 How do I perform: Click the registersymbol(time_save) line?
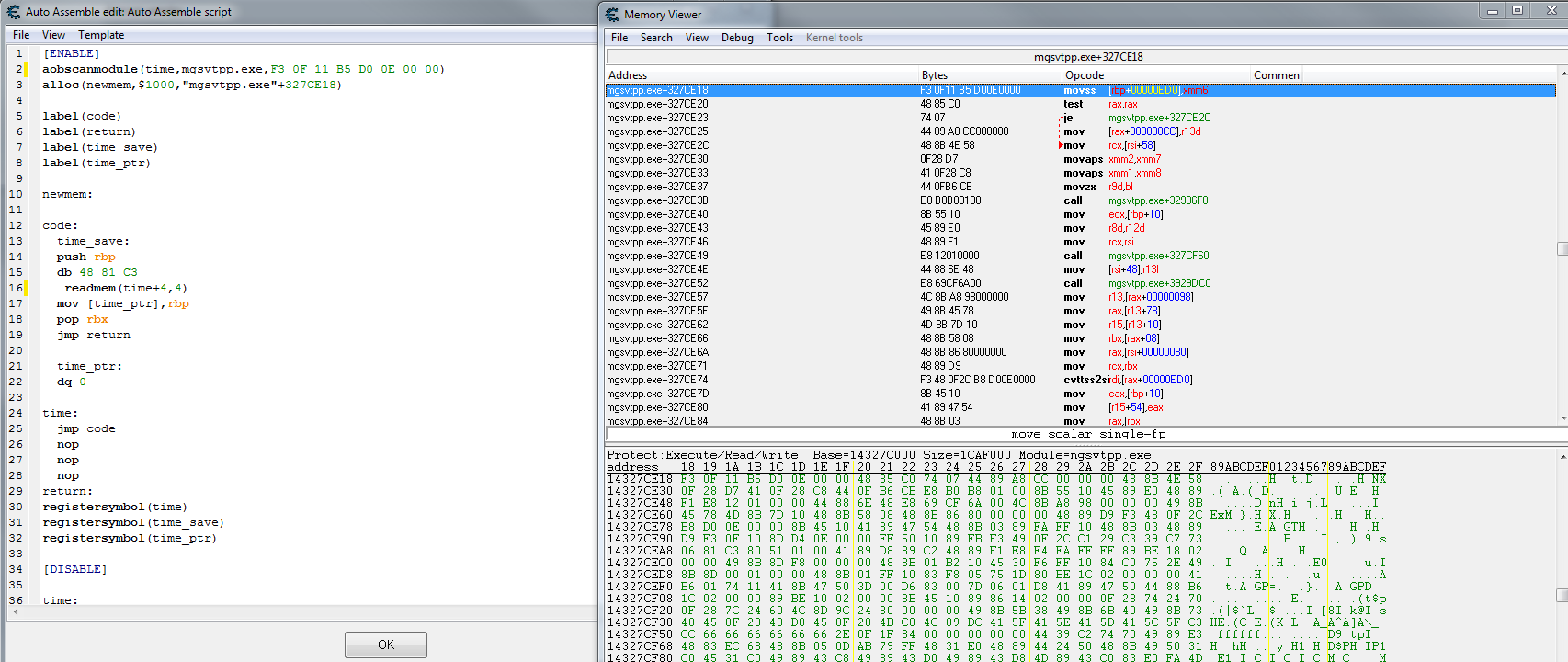click(x=133, y=522)
